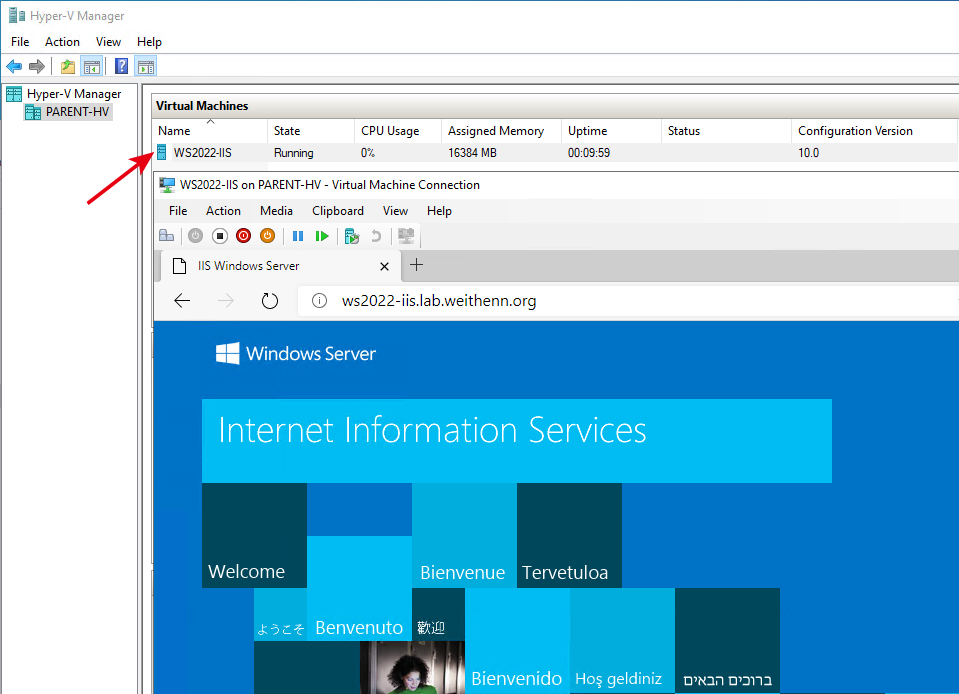959x694 pixels.
Task: Click the browser Forward arrow
Action: (226, 301)
